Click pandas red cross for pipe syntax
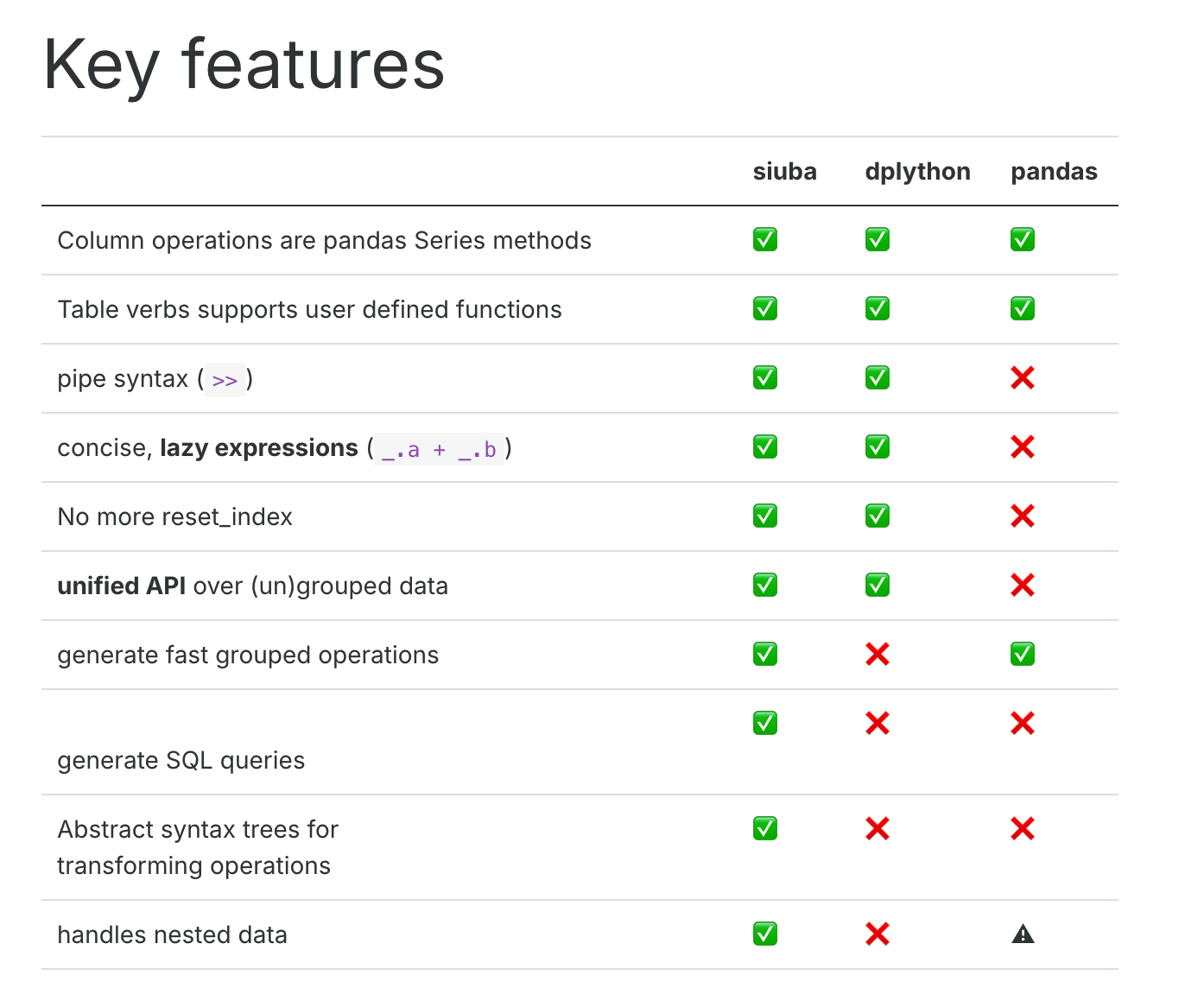Image resolution: width=1204 pixels, height=1007 pixels. (x=1023, y=378)
